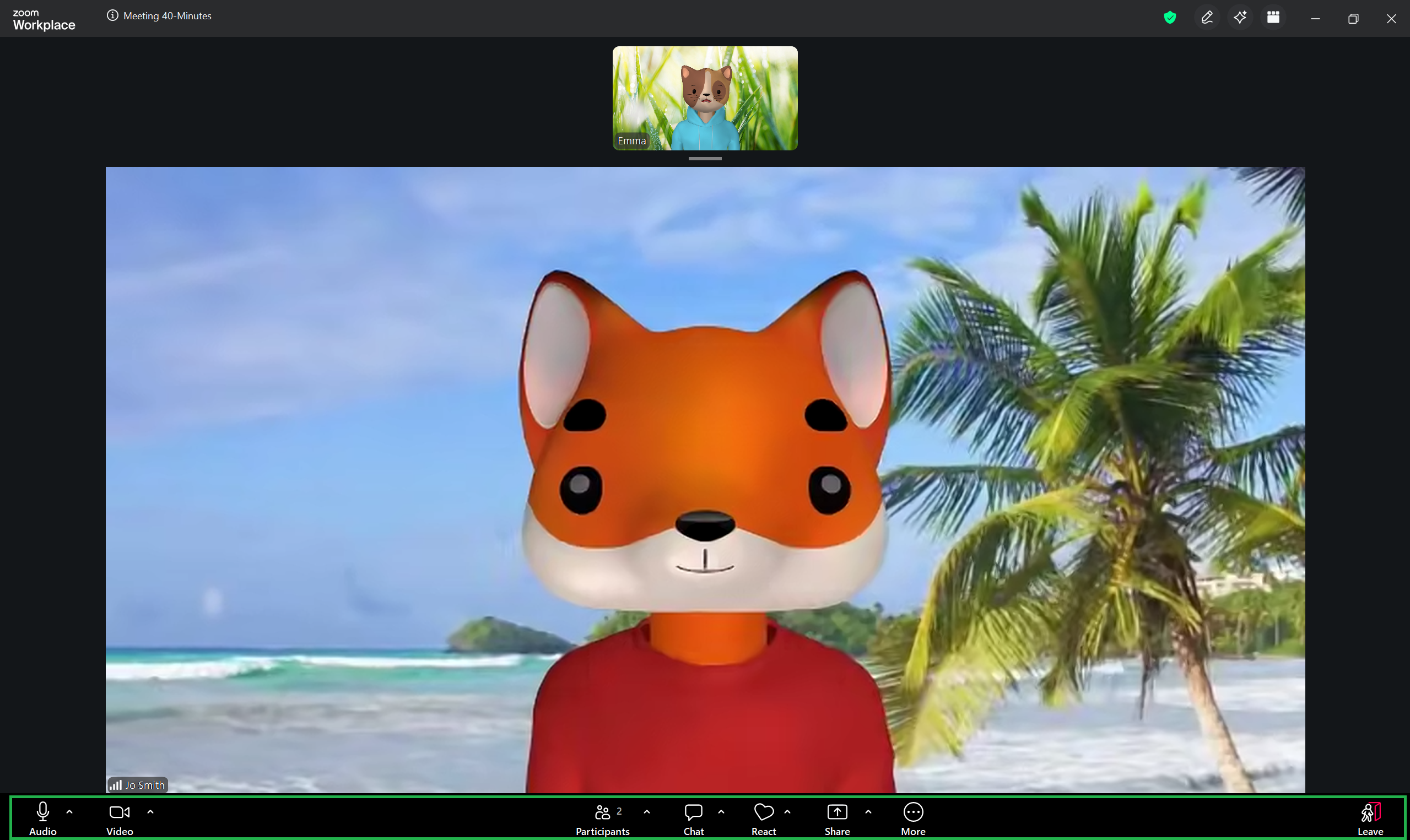Screen dimensions: 1410x840
Task: Expand the Share options caret
Action: (868, 812)
